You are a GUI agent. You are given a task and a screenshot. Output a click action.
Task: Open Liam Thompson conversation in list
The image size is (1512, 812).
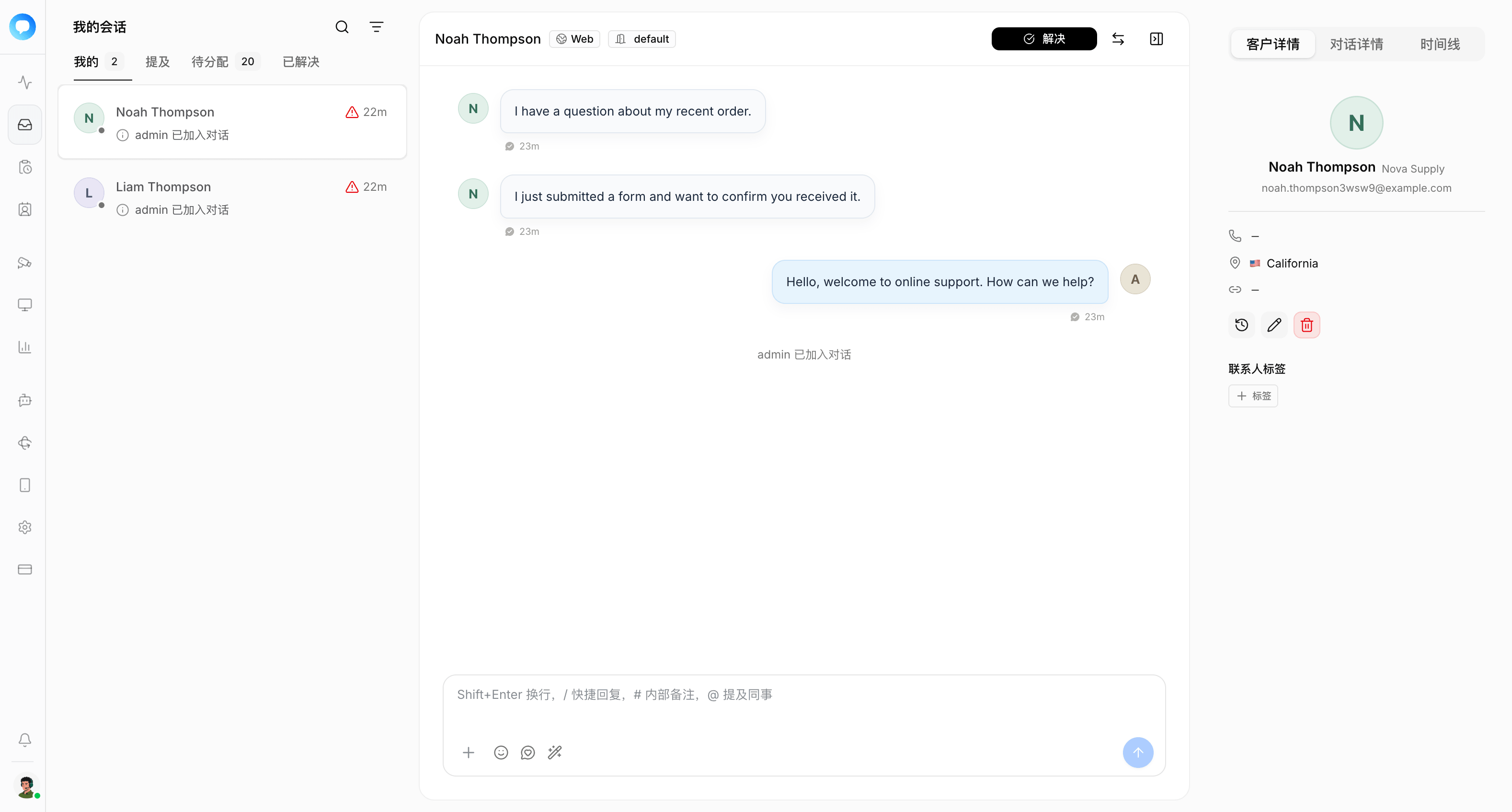click(232, 197)
